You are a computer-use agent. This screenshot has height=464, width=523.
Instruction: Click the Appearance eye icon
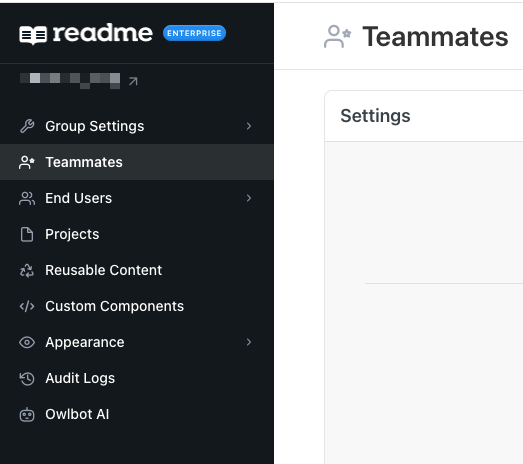[27, 342]
